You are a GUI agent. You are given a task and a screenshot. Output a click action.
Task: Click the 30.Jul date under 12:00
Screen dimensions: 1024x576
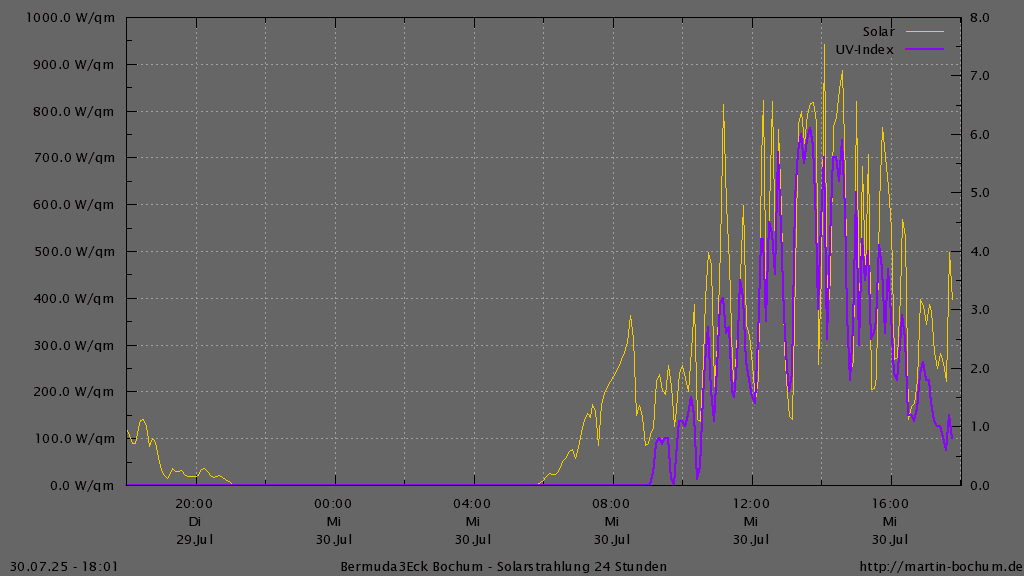[751, 540]
